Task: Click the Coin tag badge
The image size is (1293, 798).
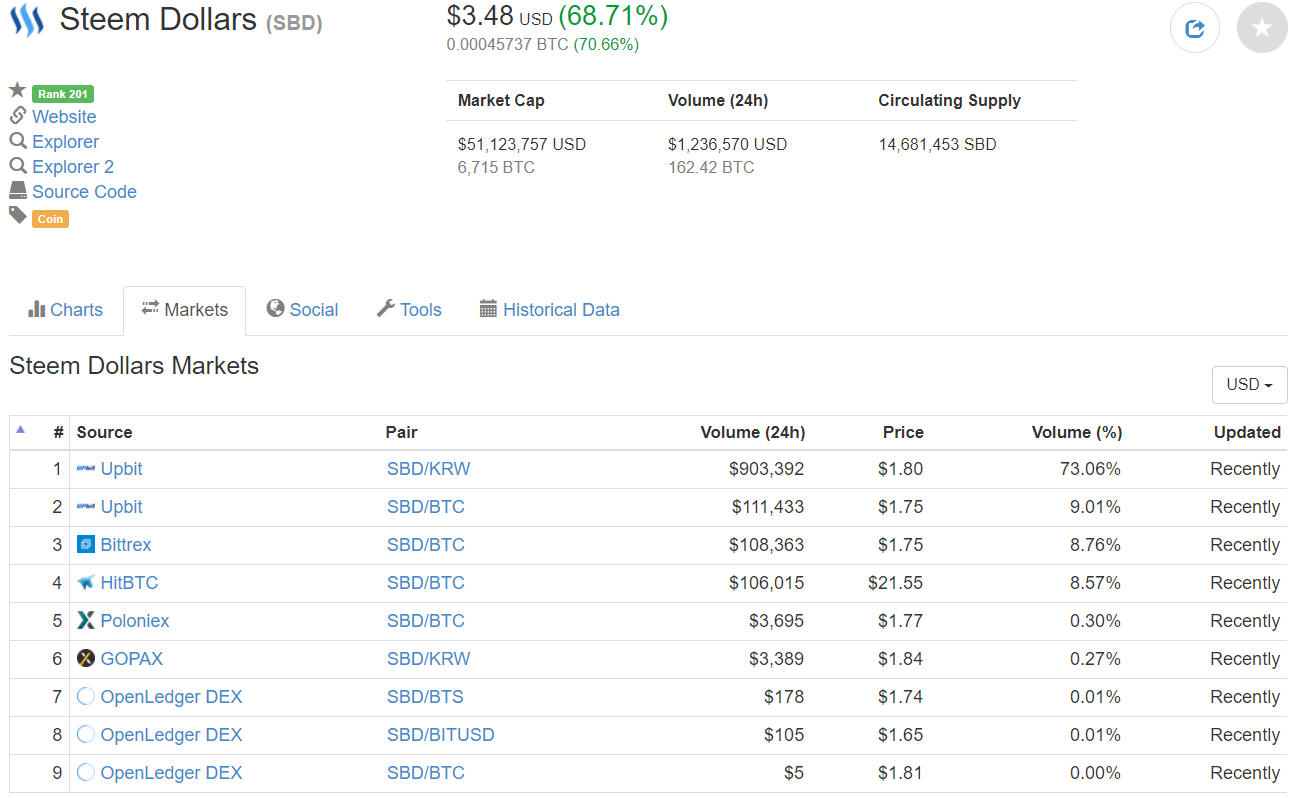Action: pos(50,219)
